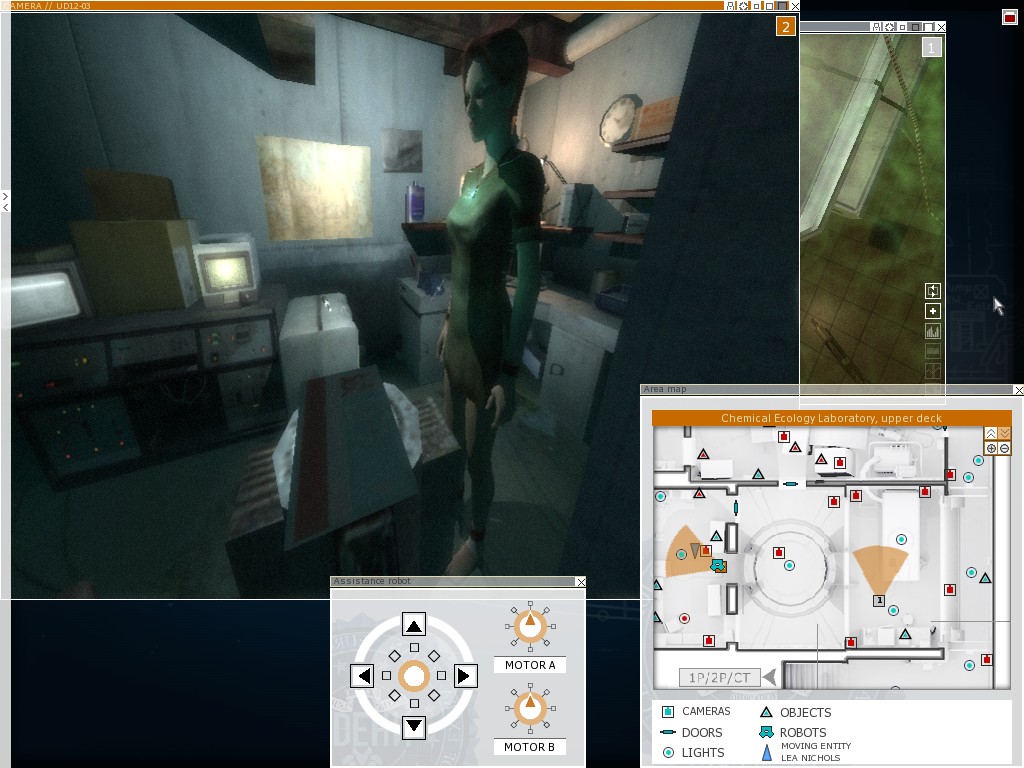Close the Assistance robot panel
This screenshot has height=768, width=1024.
point(581,581)
